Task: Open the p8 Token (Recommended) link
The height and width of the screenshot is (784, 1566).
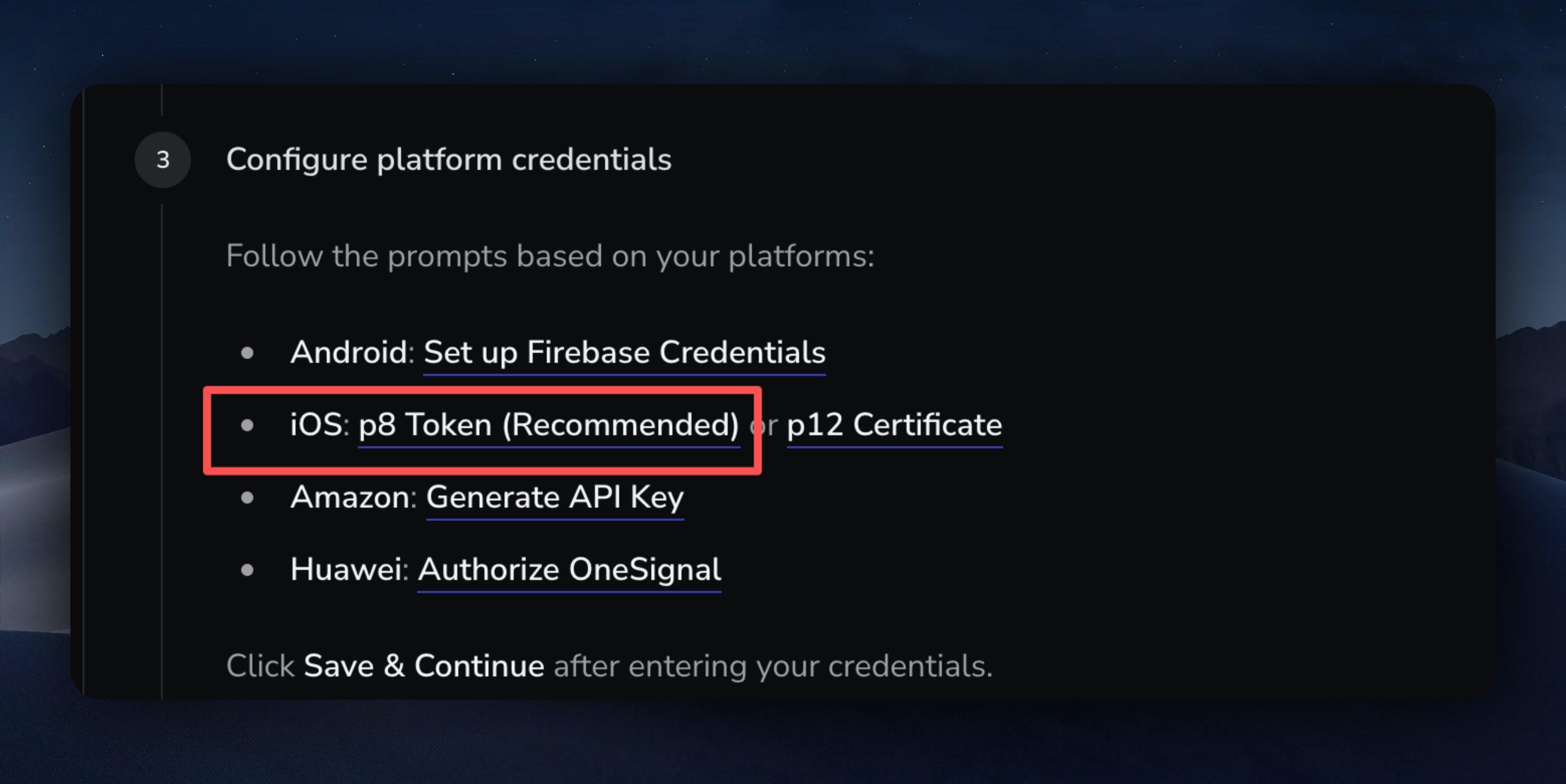Action: pyautogui.click(x=548, y=425)
